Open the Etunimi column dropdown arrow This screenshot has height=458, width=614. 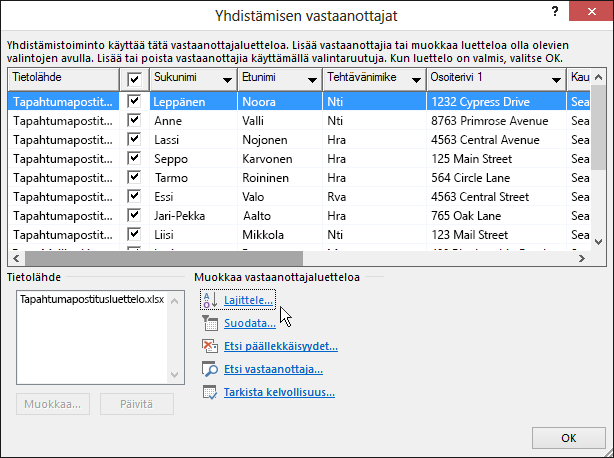pos(312,80)
